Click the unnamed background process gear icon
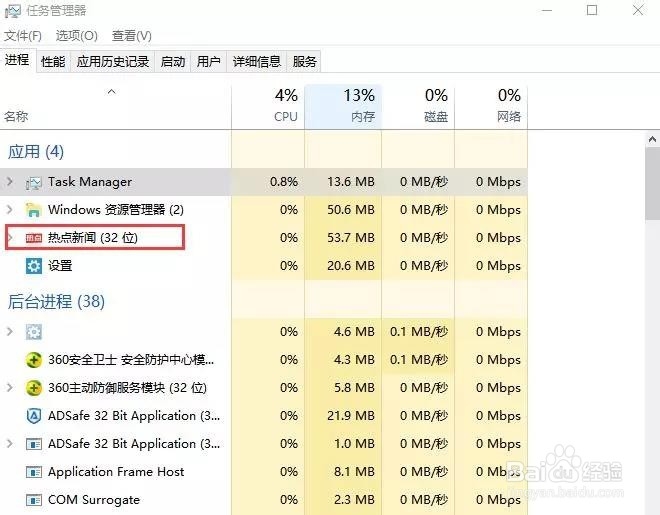The image size is (660, 515). (x=34, y=332)
